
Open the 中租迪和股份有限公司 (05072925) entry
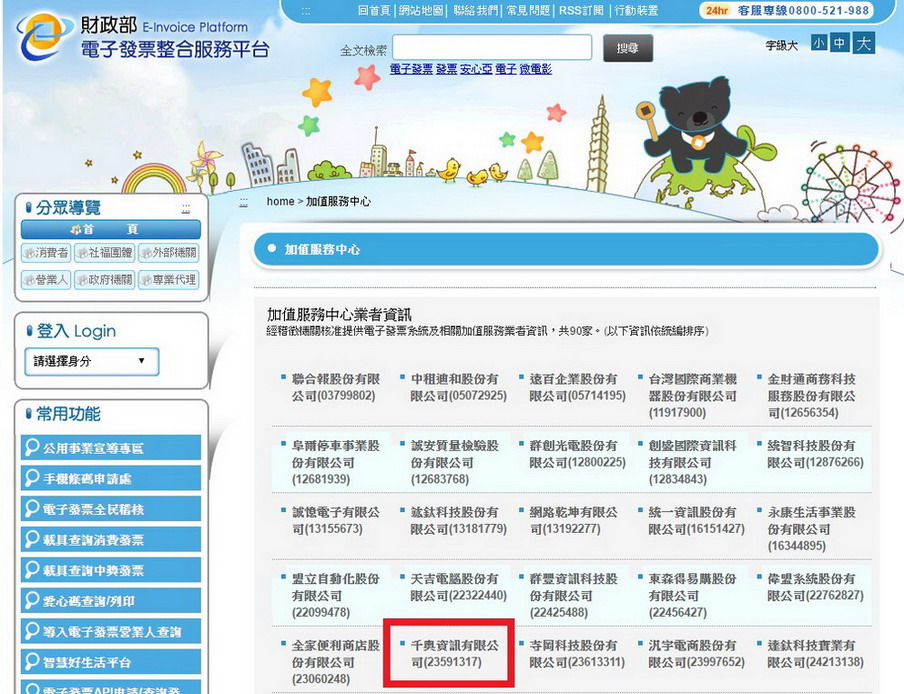(458, 387)
